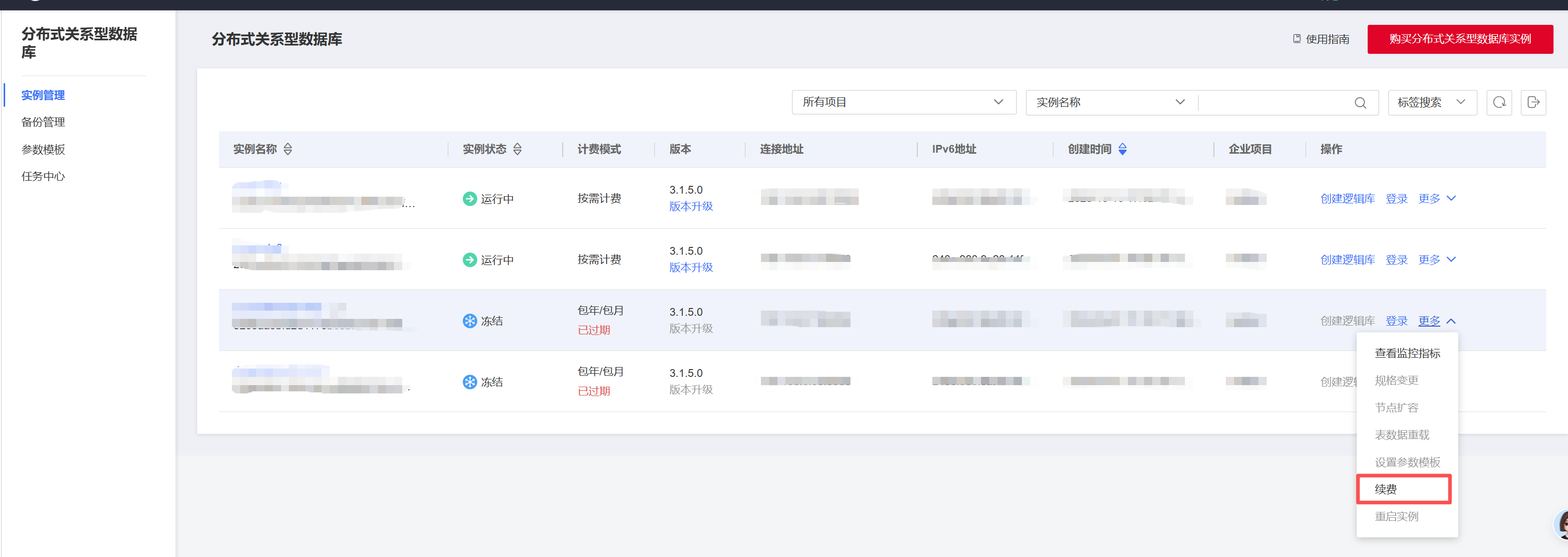Image resolution: width=1568 pixels, height=557 pixels.
Task: Sort by instance status arrows icon
Action: point(517,149)
